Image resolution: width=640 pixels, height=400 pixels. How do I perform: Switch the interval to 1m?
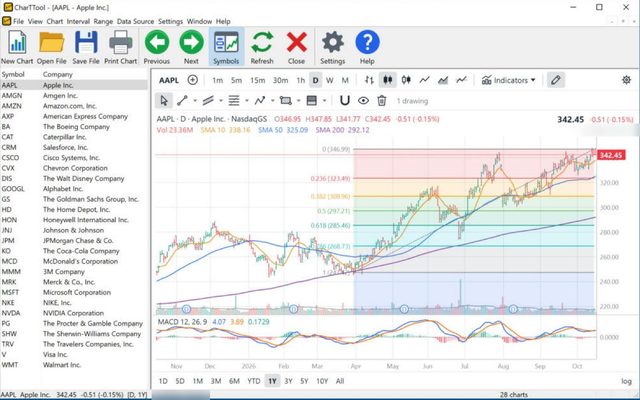point(218,80)
